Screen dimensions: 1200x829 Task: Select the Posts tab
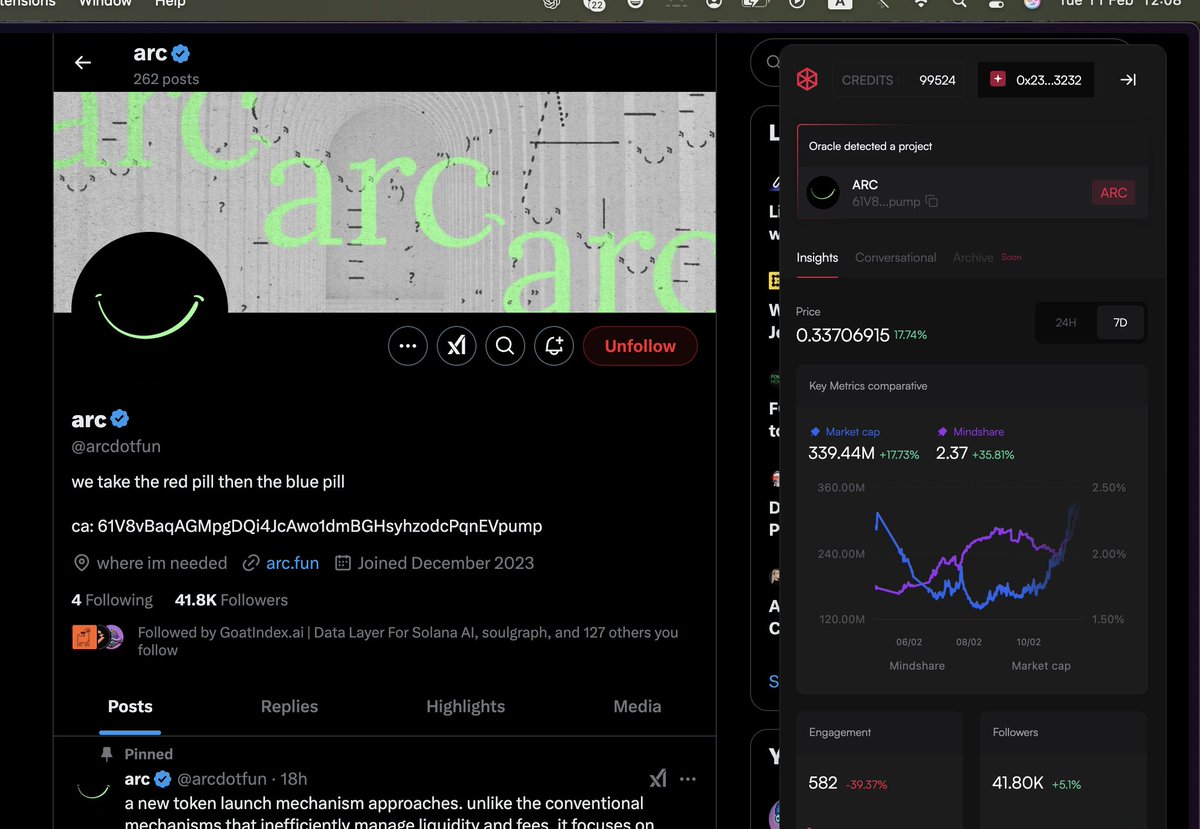point(130,706)
